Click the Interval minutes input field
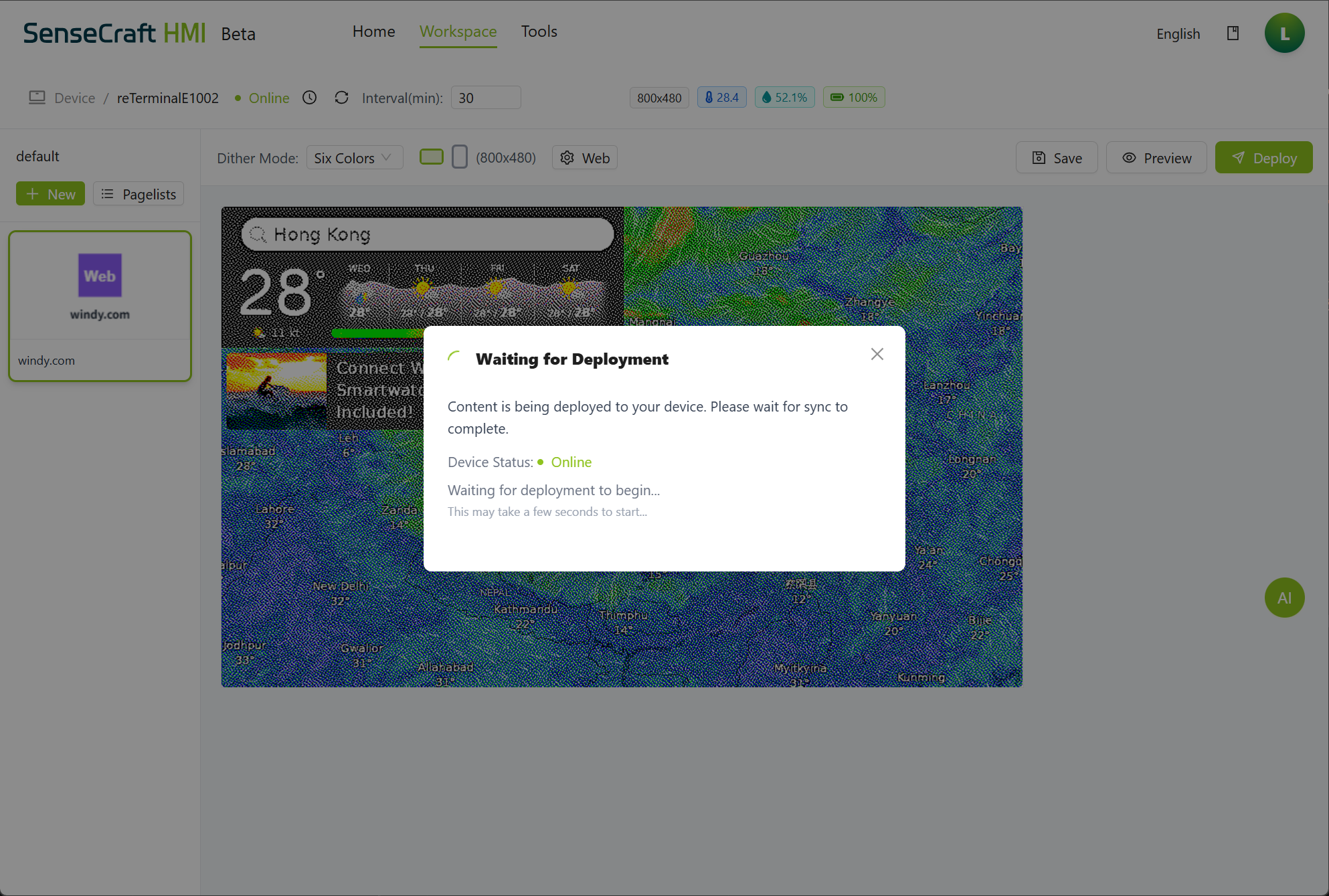 (485, 98)
